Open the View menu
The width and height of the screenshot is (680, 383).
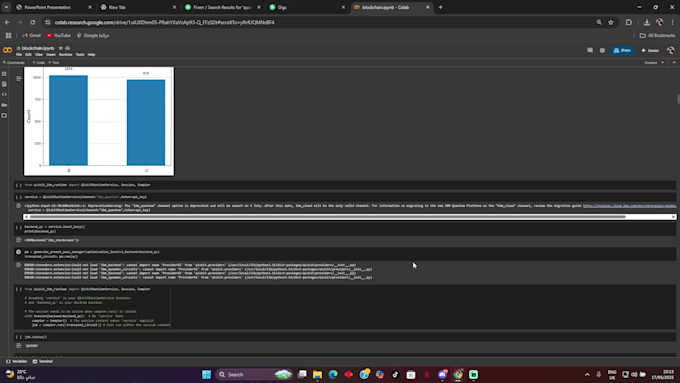tap(39, 55)
